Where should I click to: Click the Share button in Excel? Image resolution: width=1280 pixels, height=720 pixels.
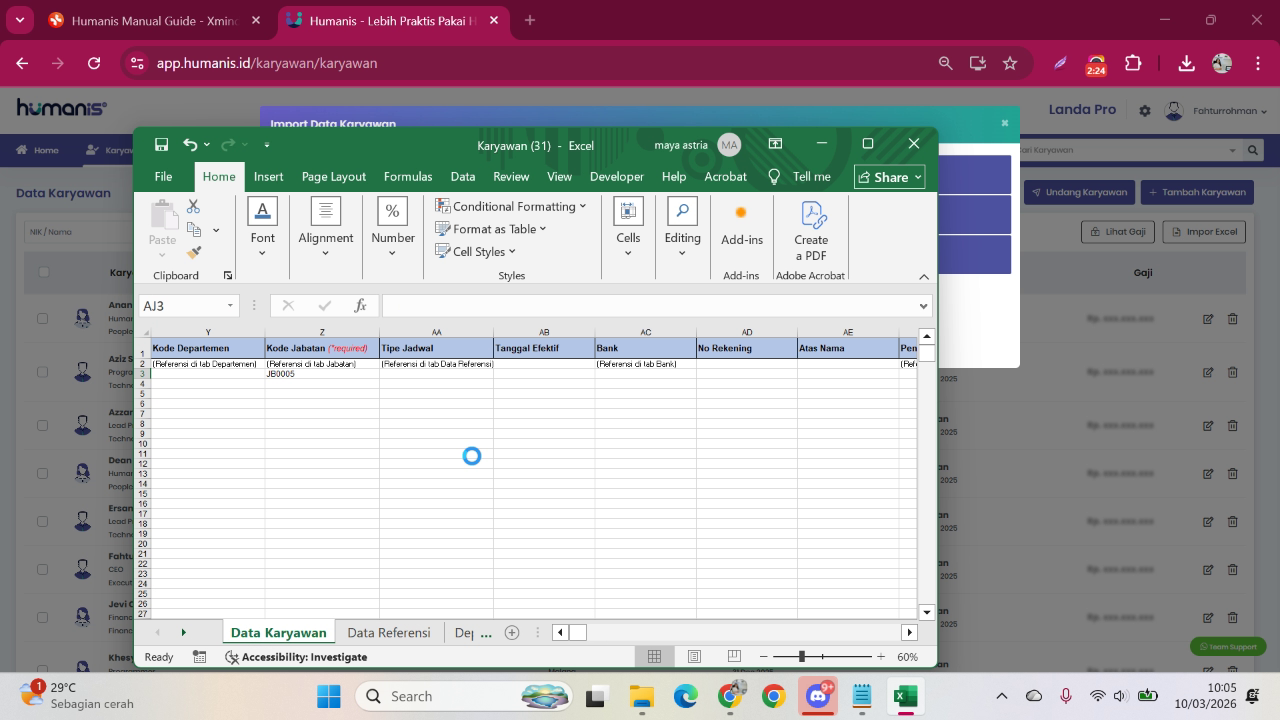click(889, 177)
